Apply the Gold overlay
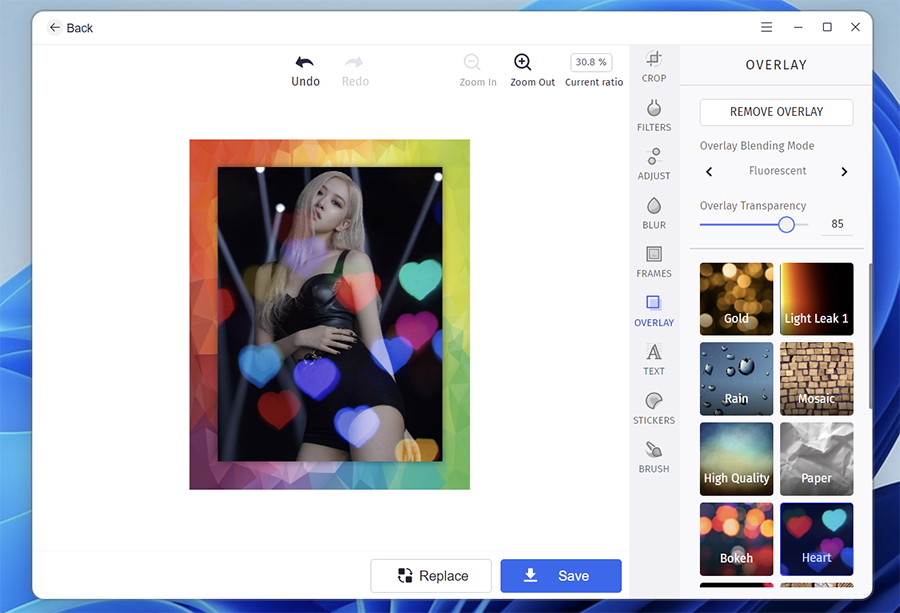Viewport: 900px width, 613px height. (x=736, y=299)
